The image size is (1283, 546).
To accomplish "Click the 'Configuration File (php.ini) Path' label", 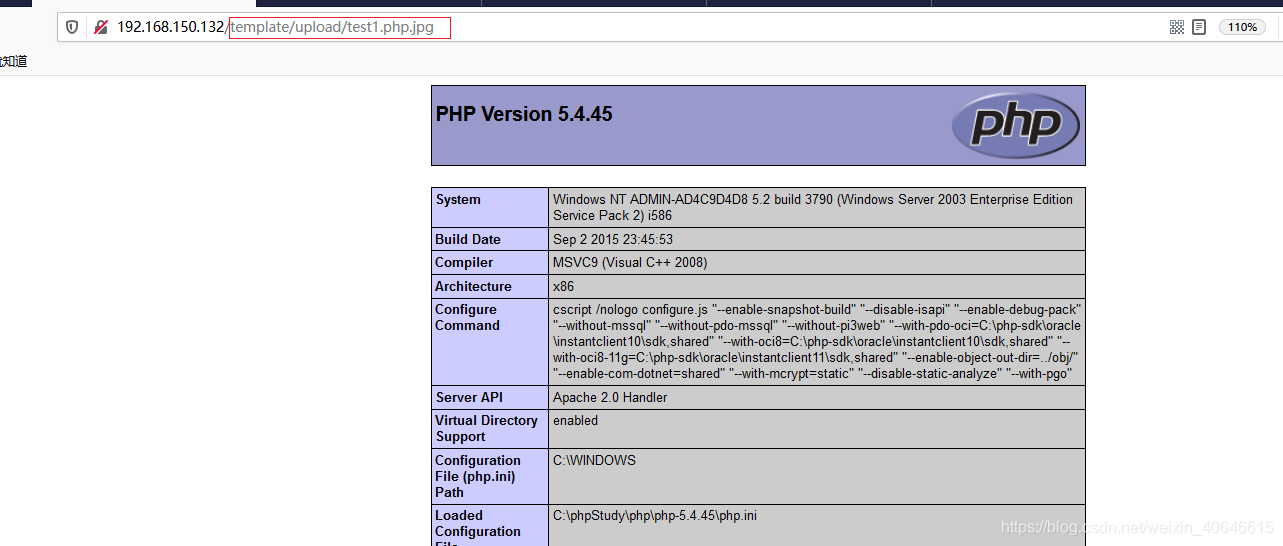I will click(x=478, y=477).
